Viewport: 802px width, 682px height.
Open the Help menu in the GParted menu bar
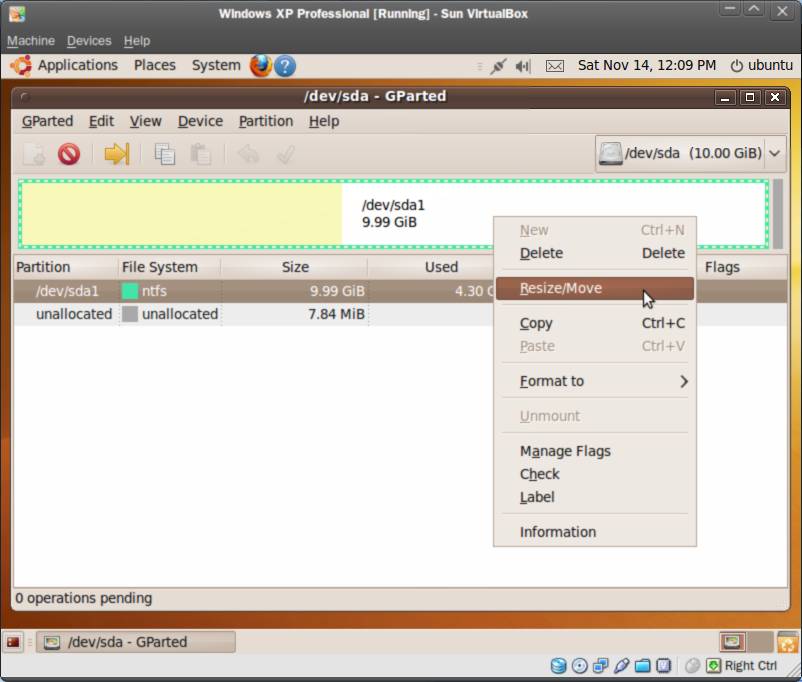324,121
